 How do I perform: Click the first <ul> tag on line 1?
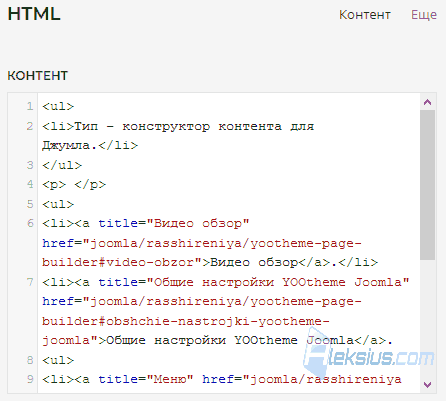[58, 106]
